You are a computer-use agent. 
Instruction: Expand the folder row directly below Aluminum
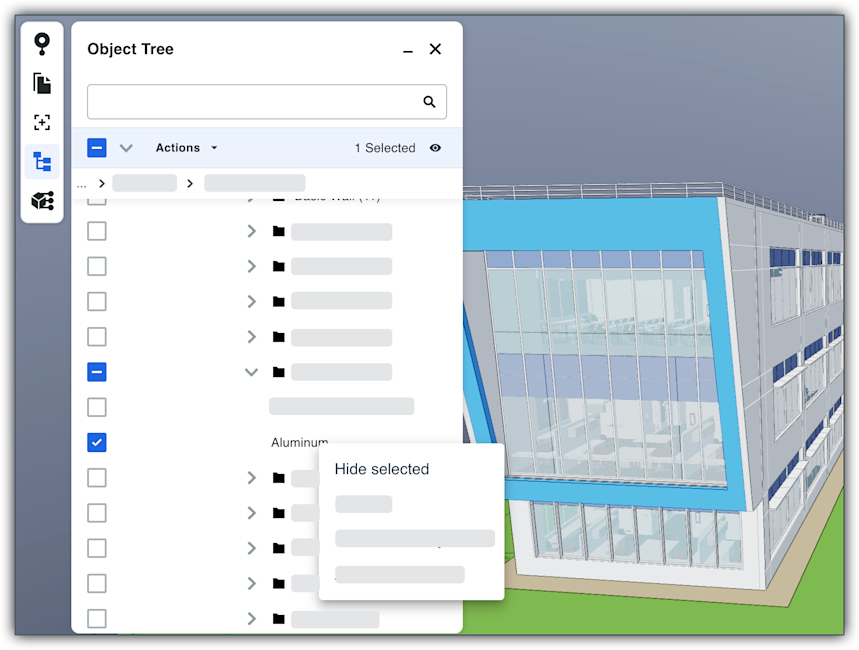[251, 477]
